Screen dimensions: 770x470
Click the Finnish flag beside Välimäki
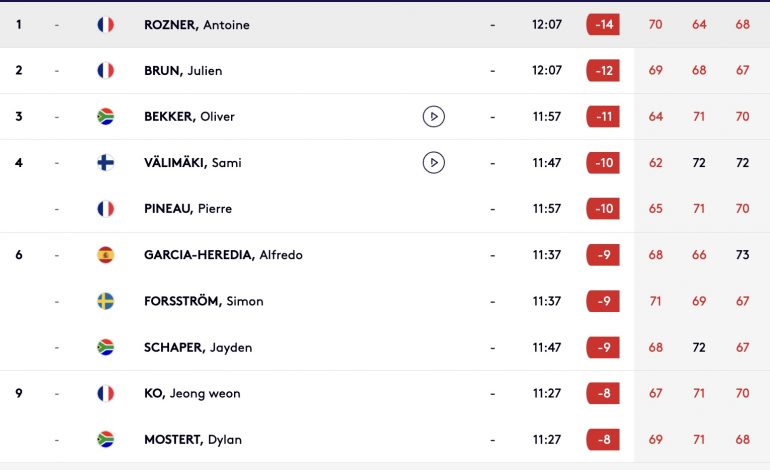point(106,163)
